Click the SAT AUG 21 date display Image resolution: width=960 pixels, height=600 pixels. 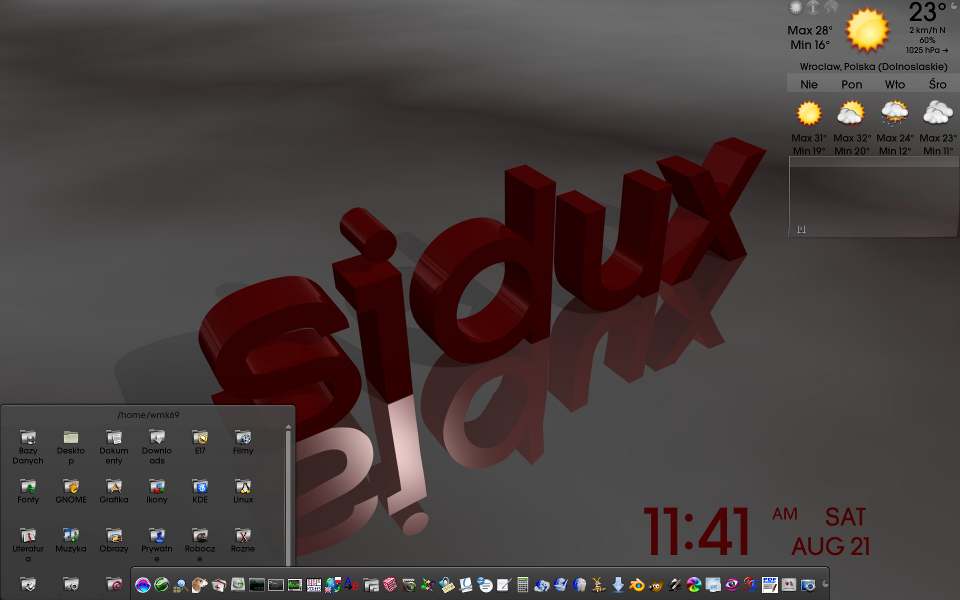click(831, 531)
